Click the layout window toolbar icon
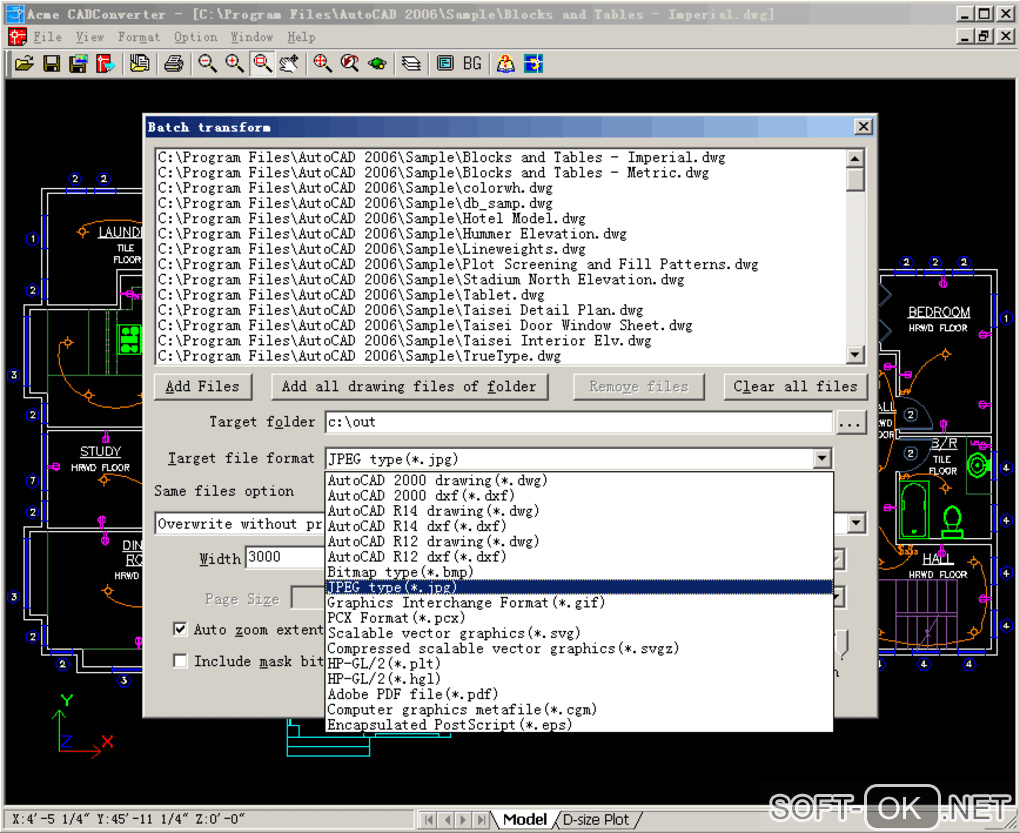Screen dimensions: 1020x833 [x=445, y=64]
